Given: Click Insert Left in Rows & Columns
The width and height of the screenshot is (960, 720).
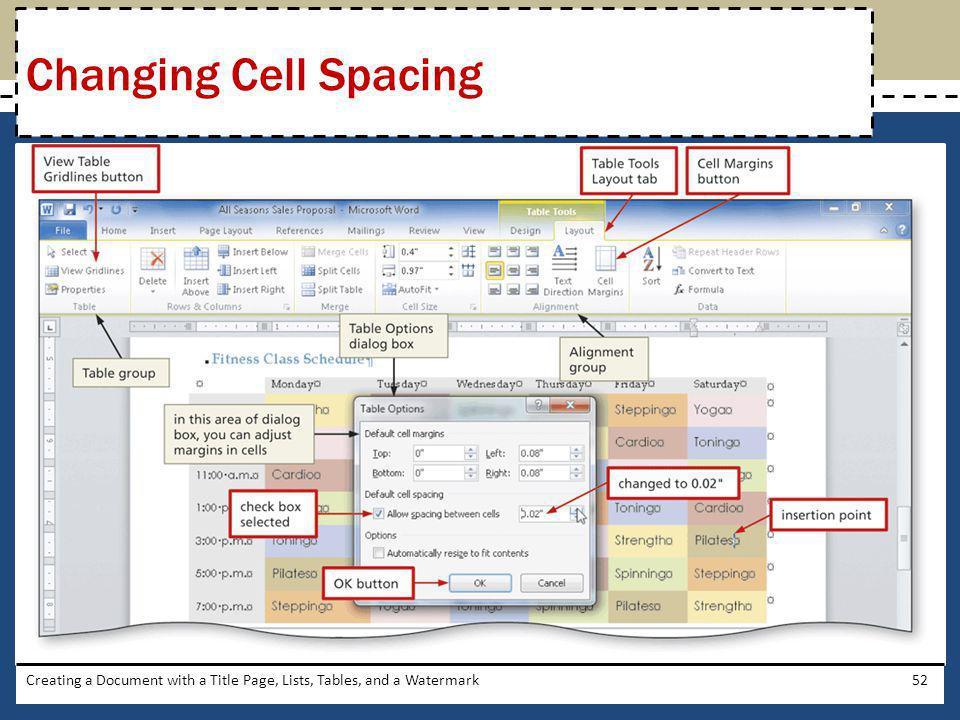Looking at the screenshot, I should (x=247, y=271).
